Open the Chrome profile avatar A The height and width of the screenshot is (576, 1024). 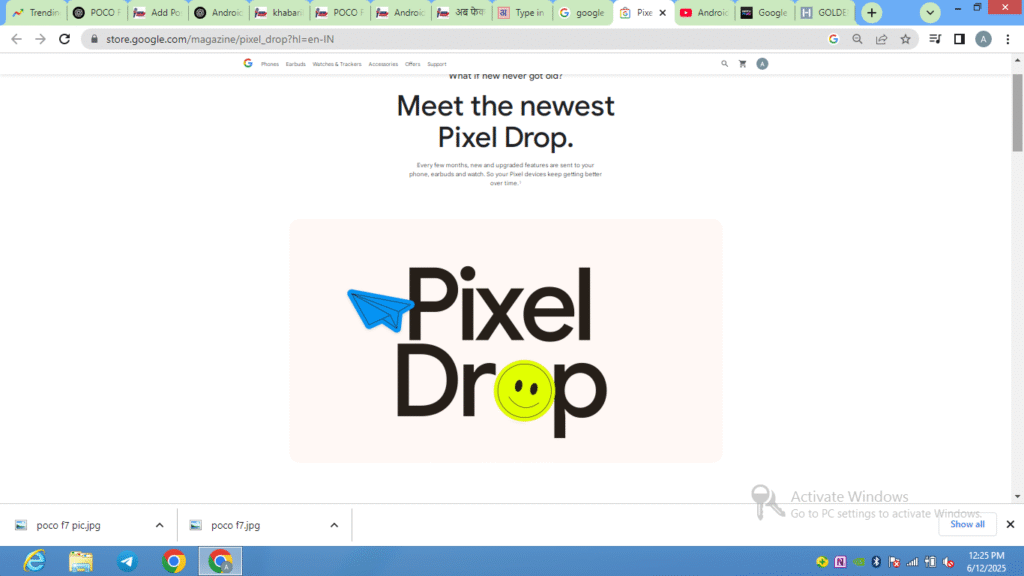(x=984, y=39)
